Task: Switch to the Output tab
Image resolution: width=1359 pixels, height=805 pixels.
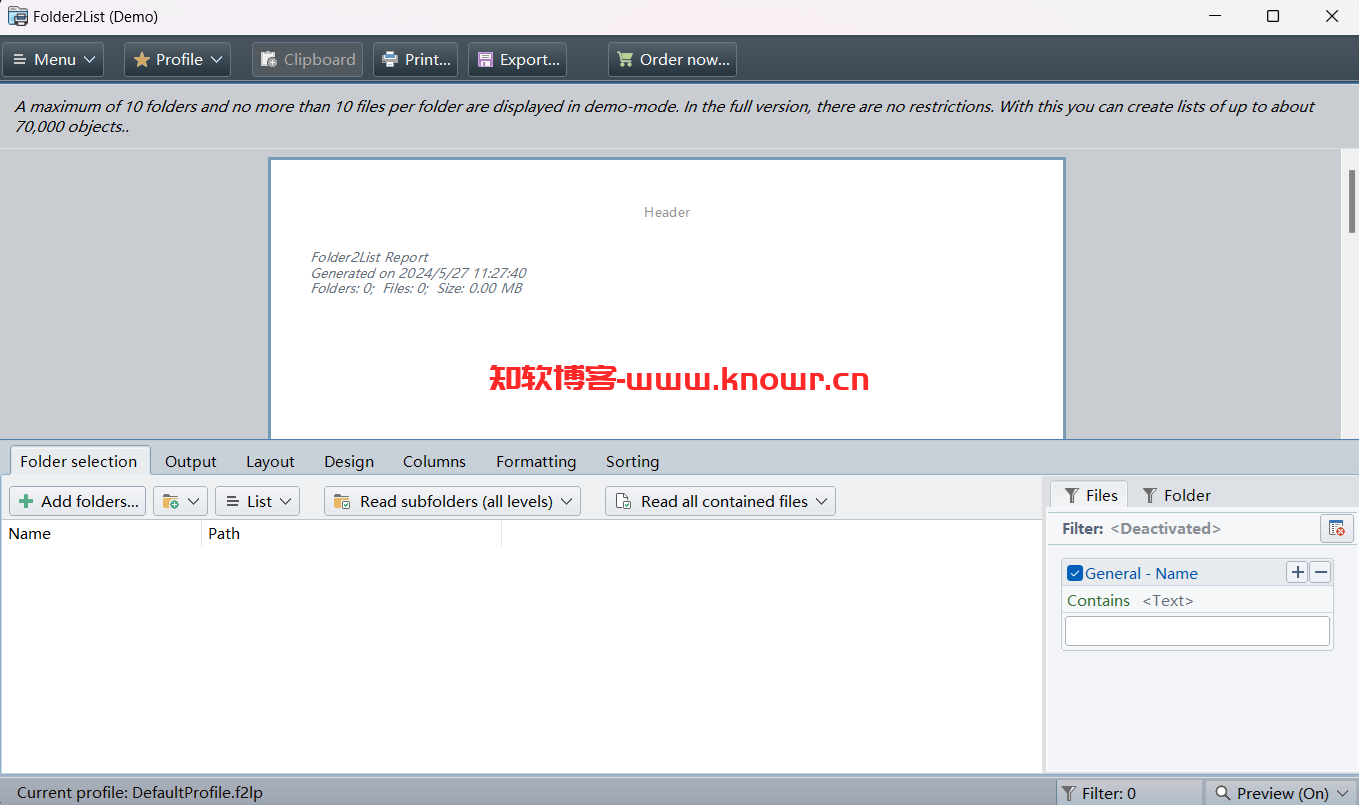Action: 190,461
